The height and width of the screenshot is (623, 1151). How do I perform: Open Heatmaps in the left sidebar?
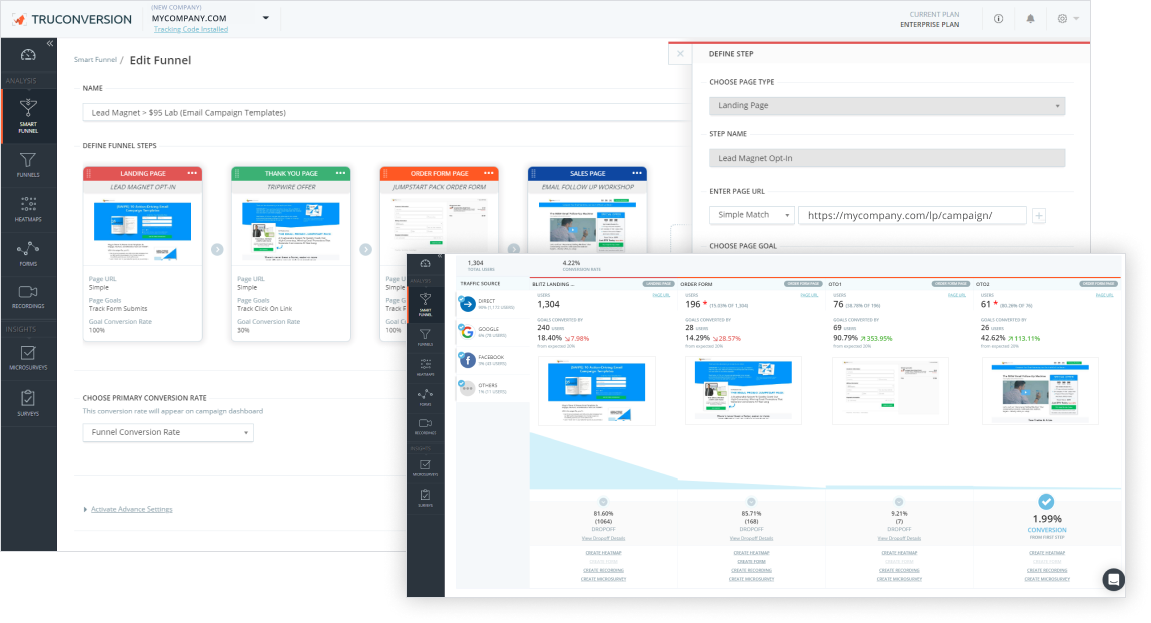tap(28, 208)
